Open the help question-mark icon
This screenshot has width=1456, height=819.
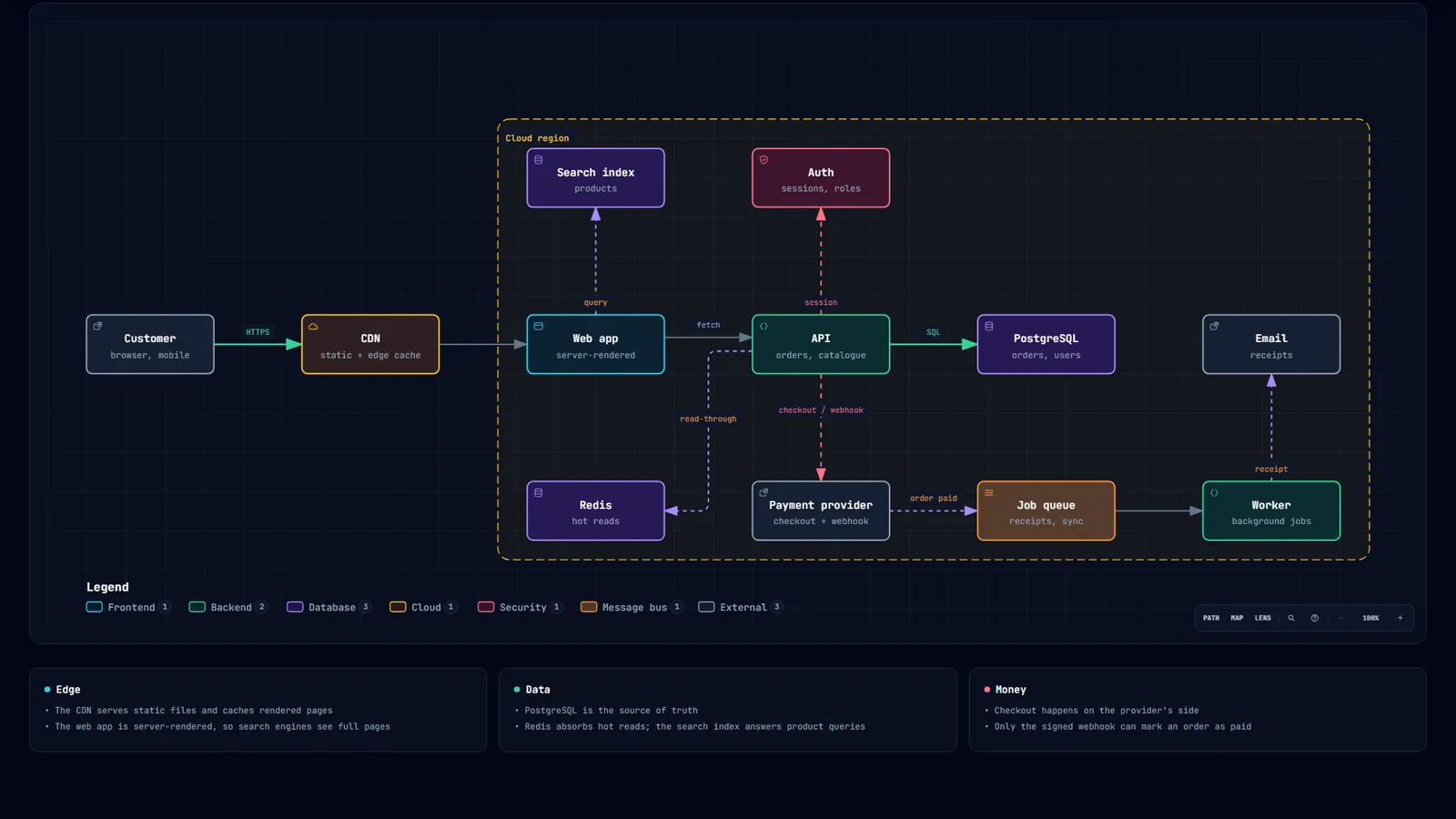click(1314, 618)
